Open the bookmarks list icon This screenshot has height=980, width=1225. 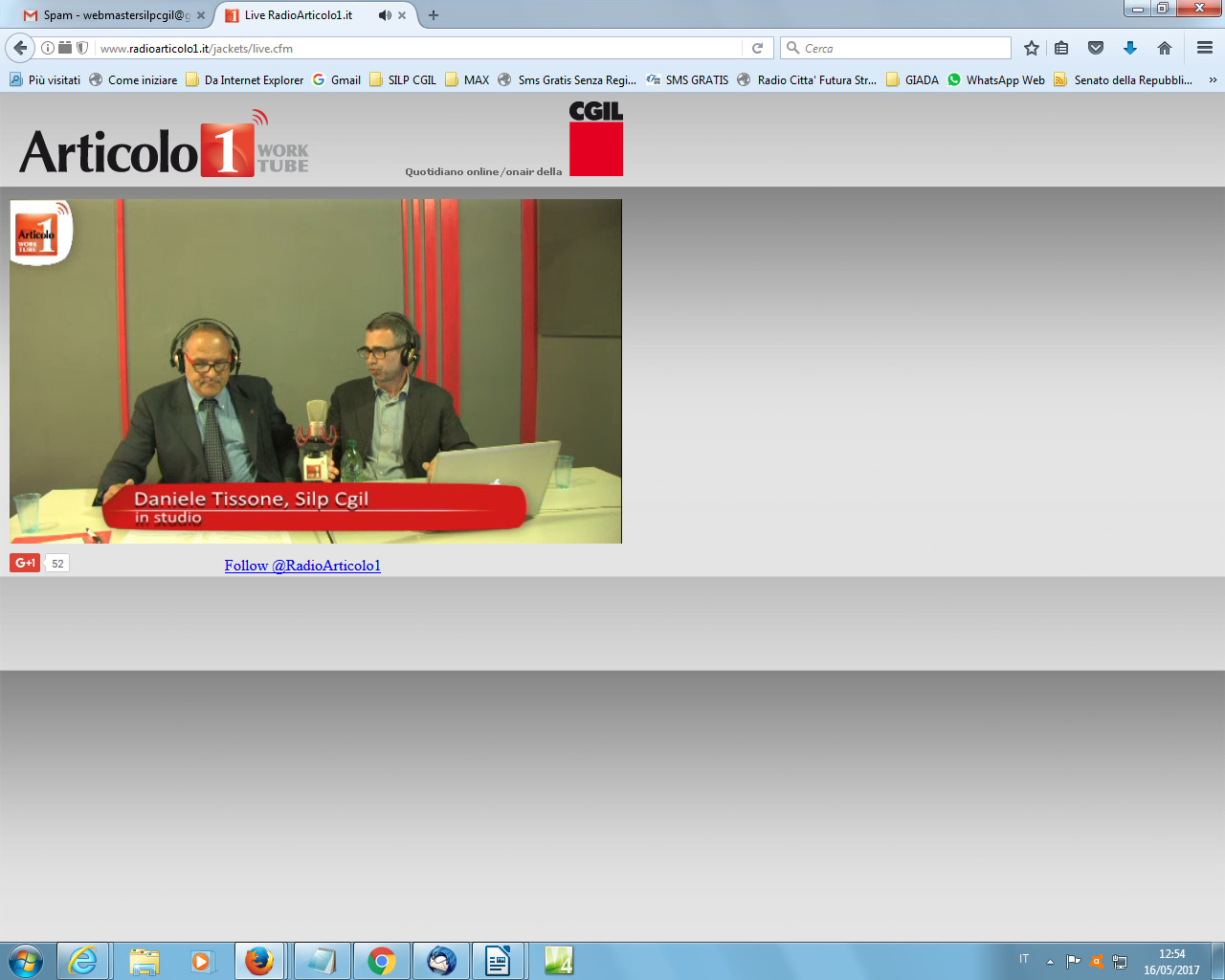(x=1061, y=48)
